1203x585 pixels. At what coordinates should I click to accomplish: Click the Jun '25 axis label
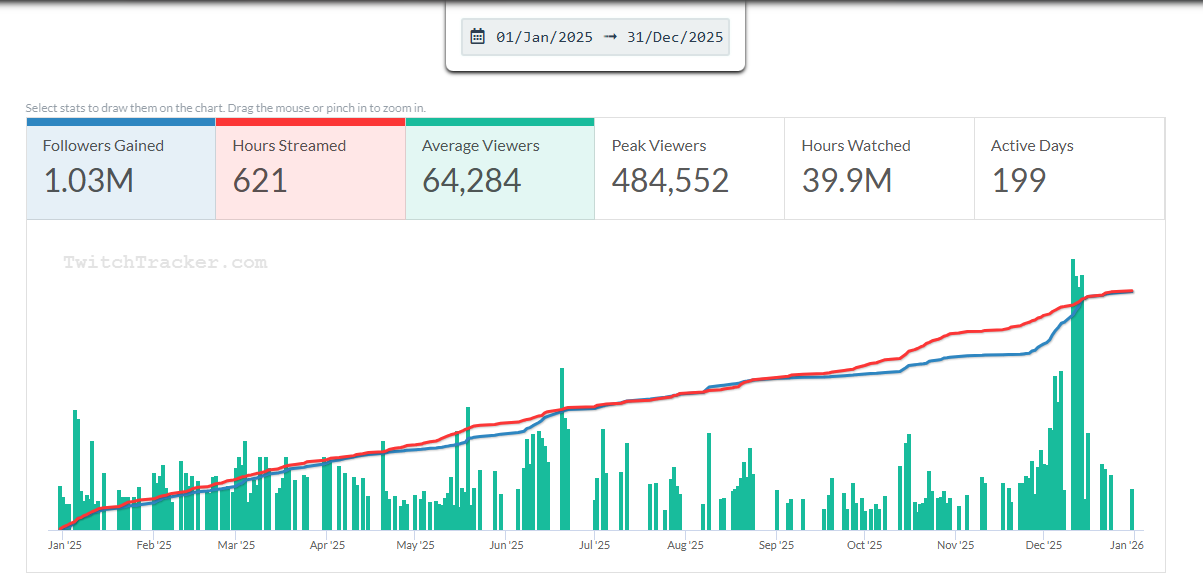click(x=506, y=545)
